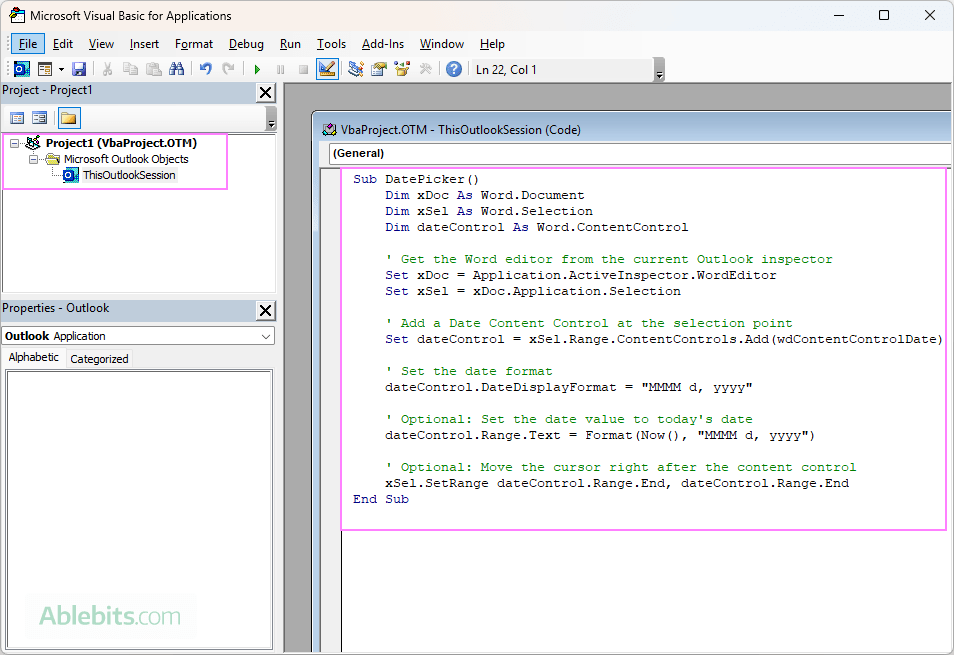Image resolution: width=954 pixels, height=655 pixels.
Task: Open the (General) object combo box
Action: pyautogui.click(x=639, y=153)
